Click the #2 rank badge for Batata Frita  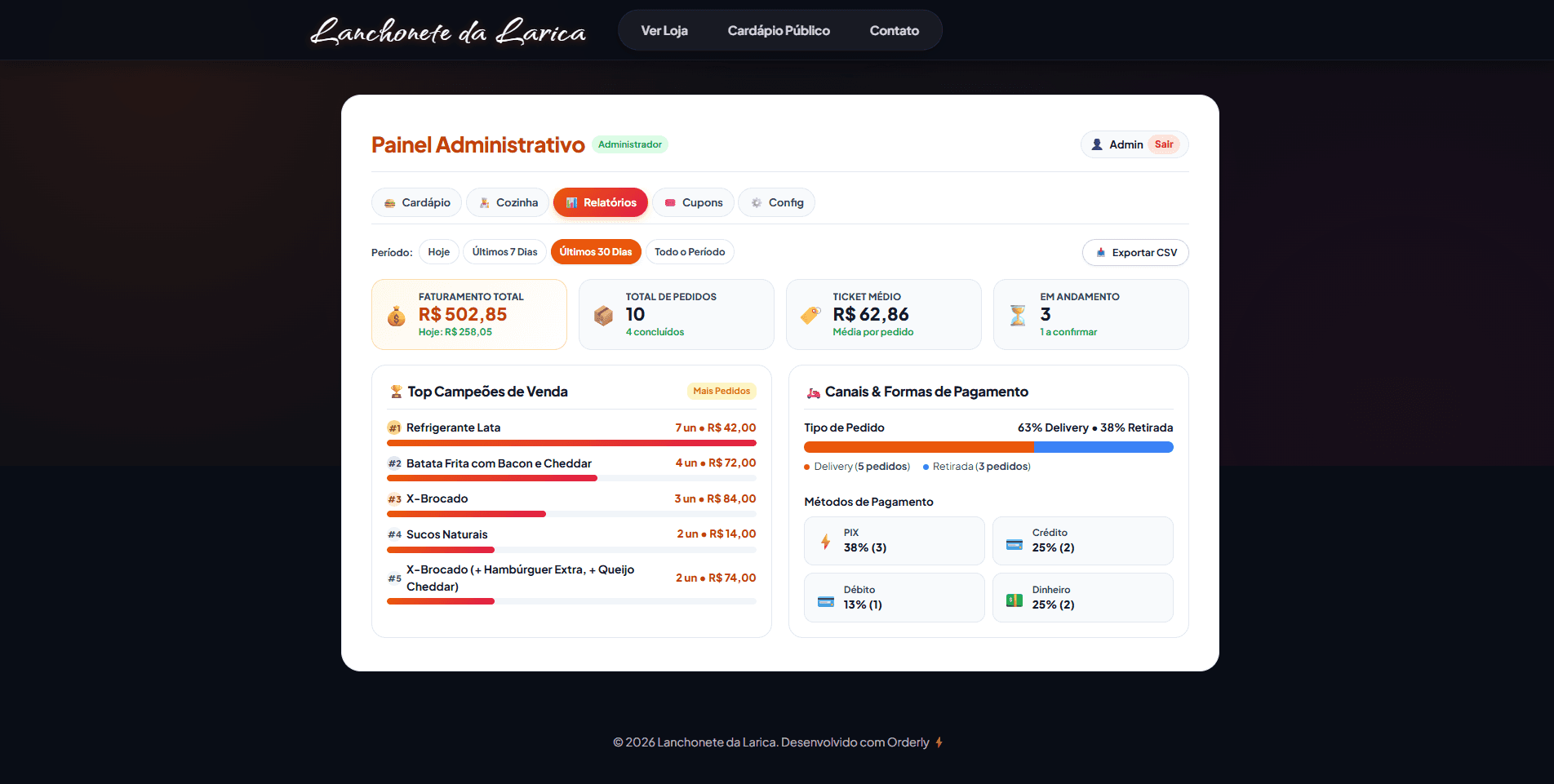point(394,463)
